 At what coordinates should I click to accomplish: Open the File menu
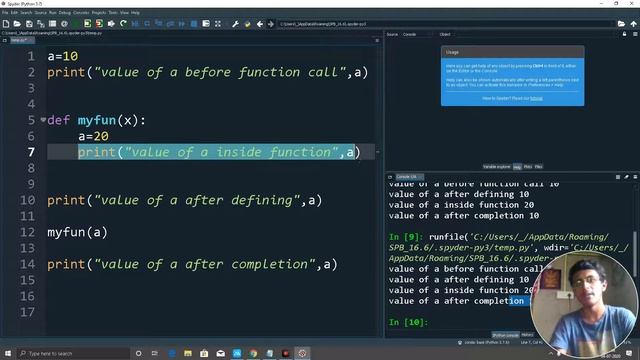coord(5,13)
